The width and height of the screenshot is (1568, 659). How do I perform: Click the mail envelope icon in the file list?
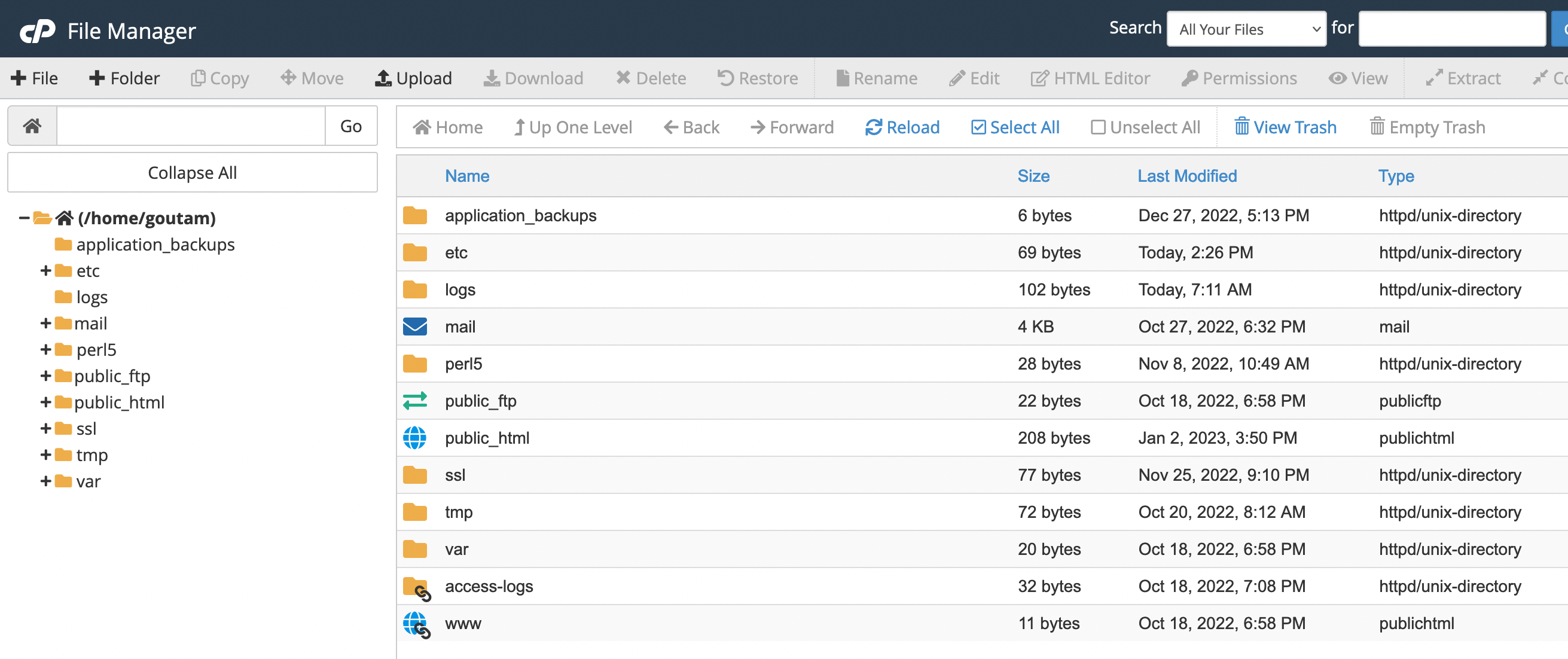pos(414,326)
